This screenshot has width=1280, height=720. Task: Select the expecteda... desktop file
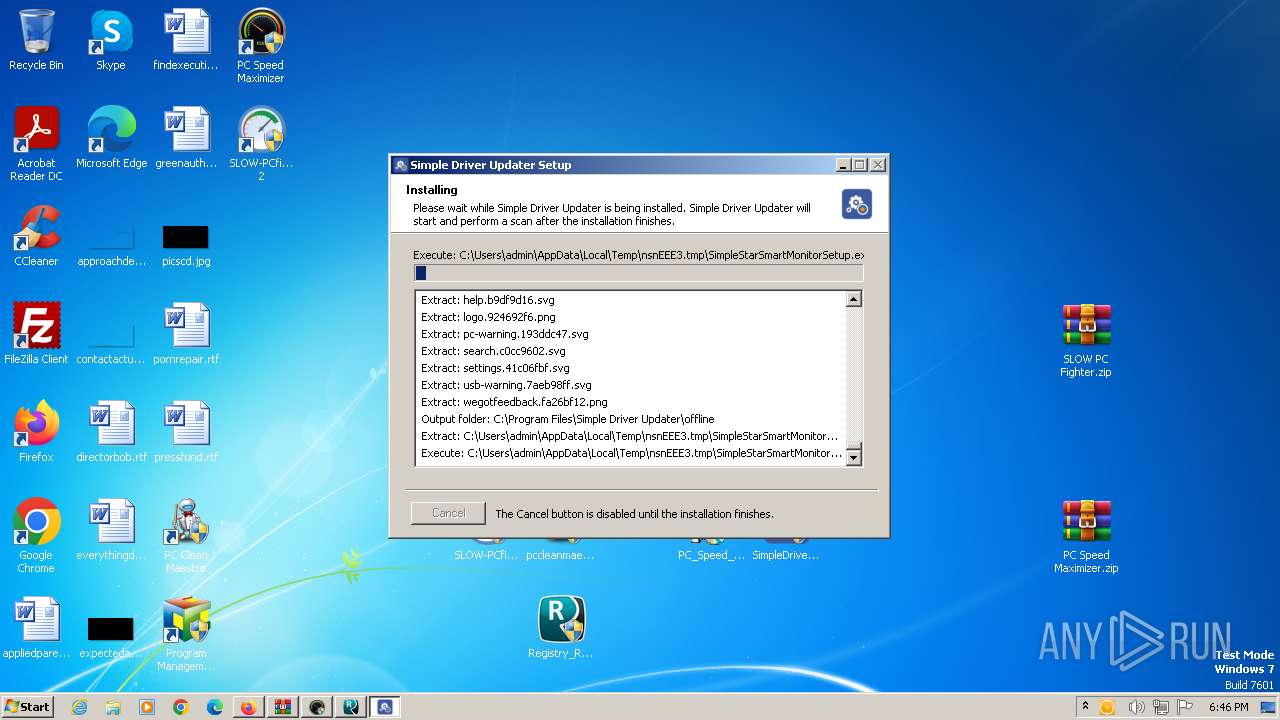(111, 634)
